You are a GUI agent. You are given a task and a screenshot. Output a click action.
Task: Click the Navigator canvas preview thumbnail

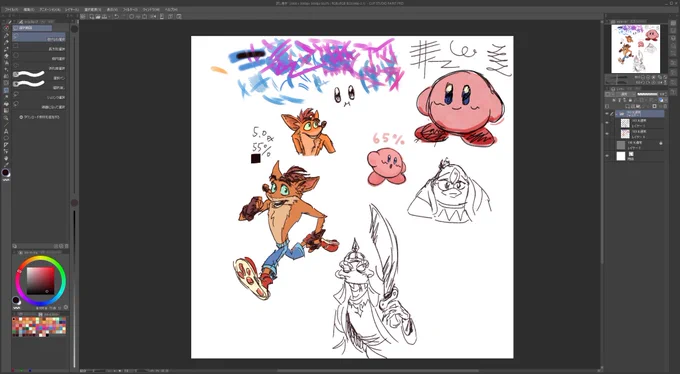[635, 49]
